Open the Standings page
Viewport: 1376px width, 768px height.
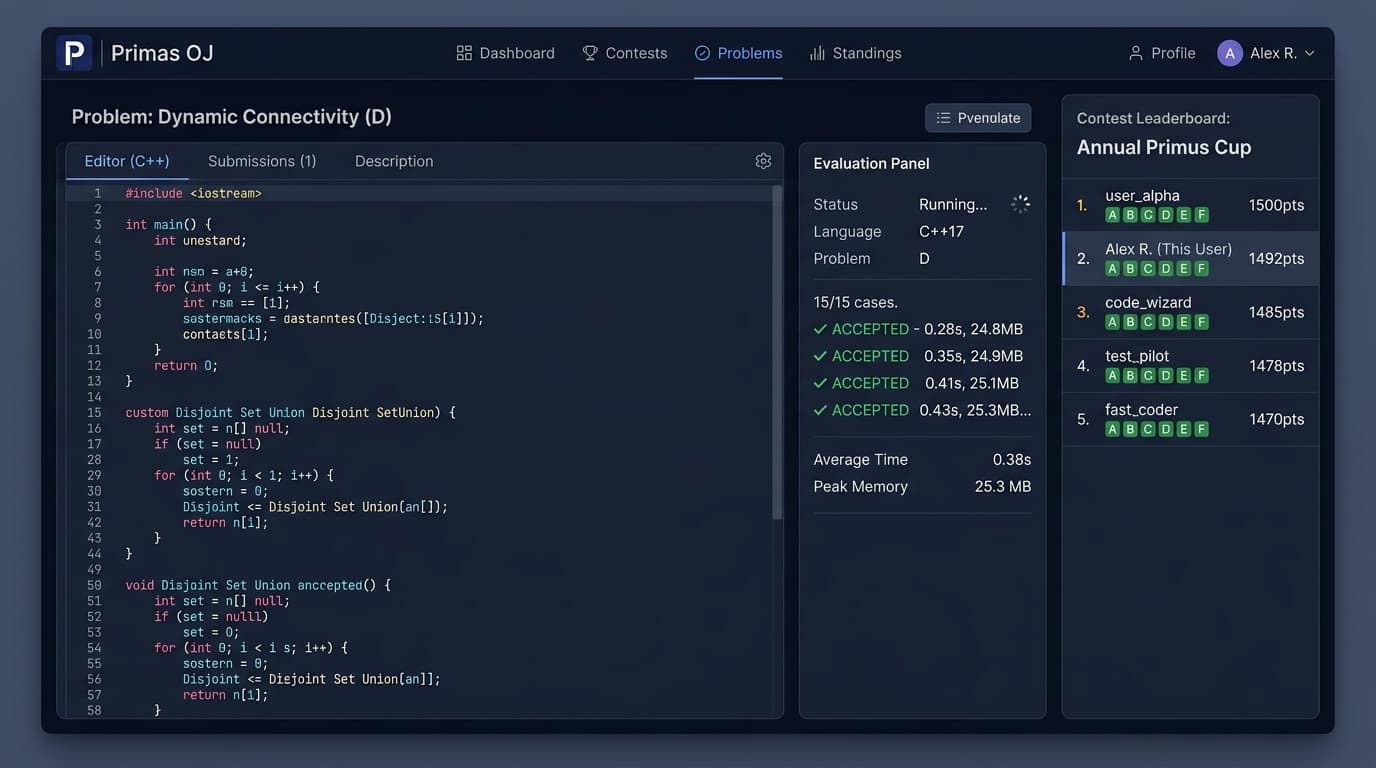[856, 53]
